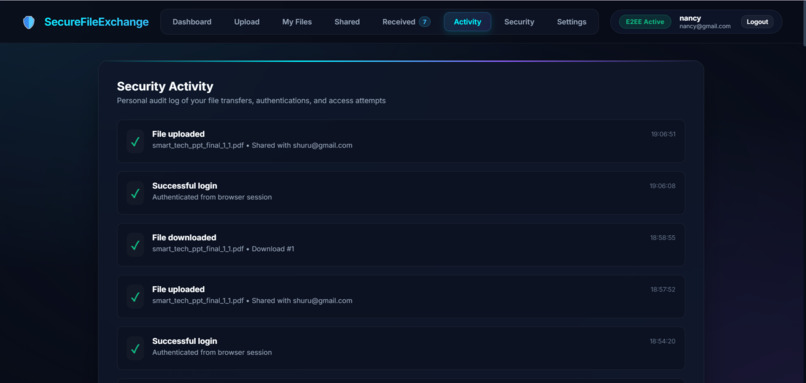Click the timestamp 18:57:52

click(663, 289)
